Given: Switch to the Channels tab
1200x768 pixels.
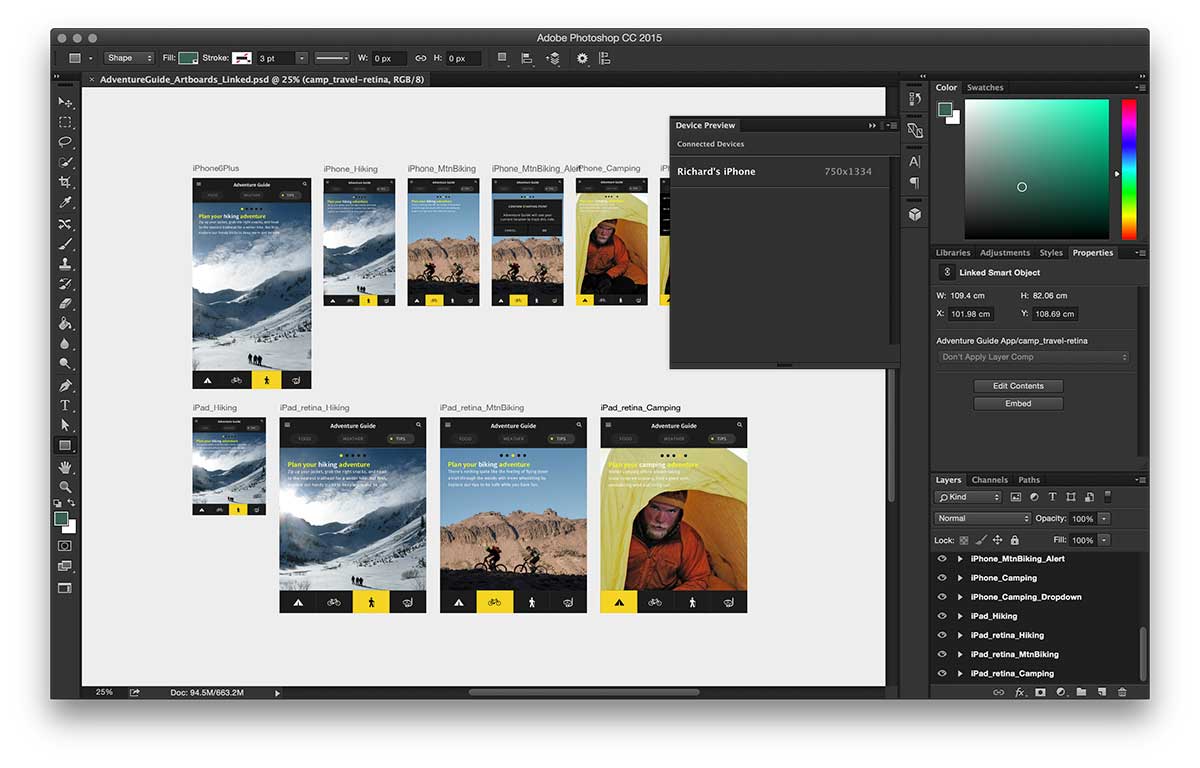Looking at the screenshot, I should [x=990, y=480].
